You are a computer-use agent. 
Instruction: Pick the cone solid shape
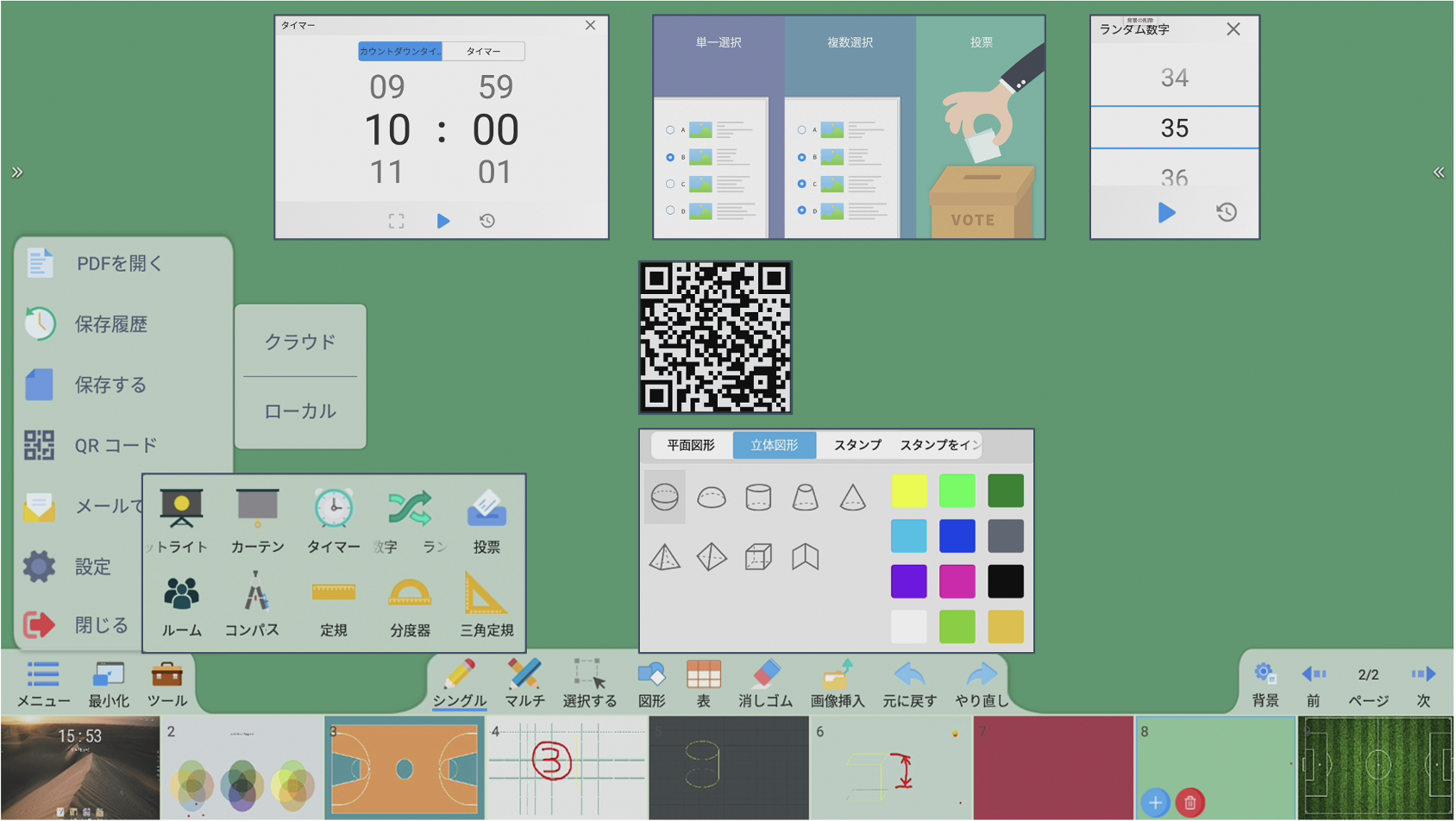tap(852, 497)
